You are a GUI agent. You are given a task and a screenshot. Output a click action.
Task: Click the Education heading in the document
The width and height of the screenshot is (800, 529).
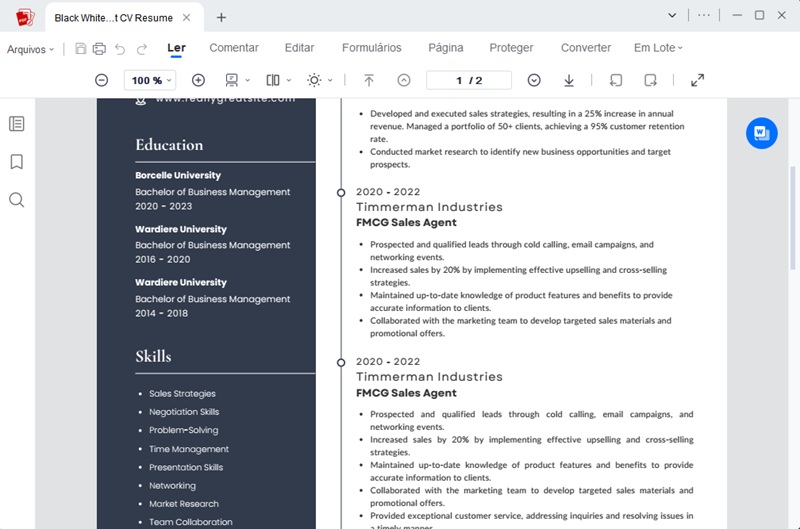[169, 145]
